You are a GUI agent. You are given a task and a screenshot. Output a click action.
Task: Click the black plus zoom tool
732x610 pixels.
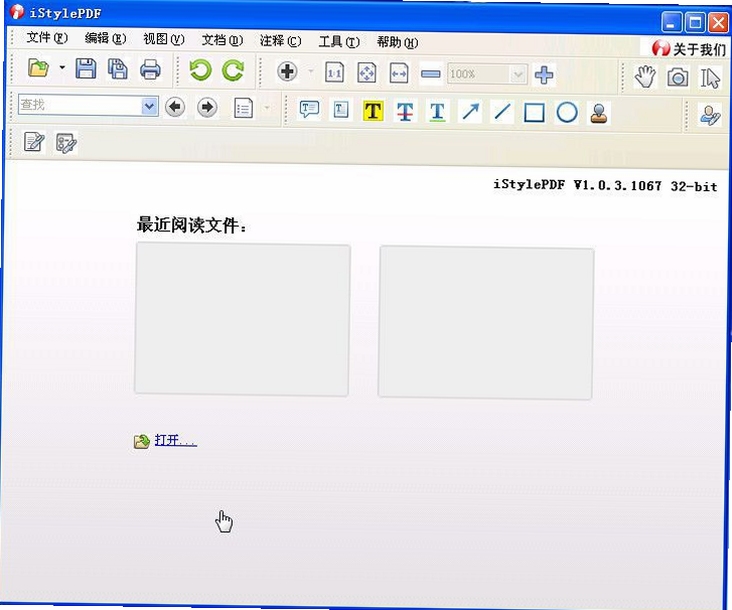[287, 72]
